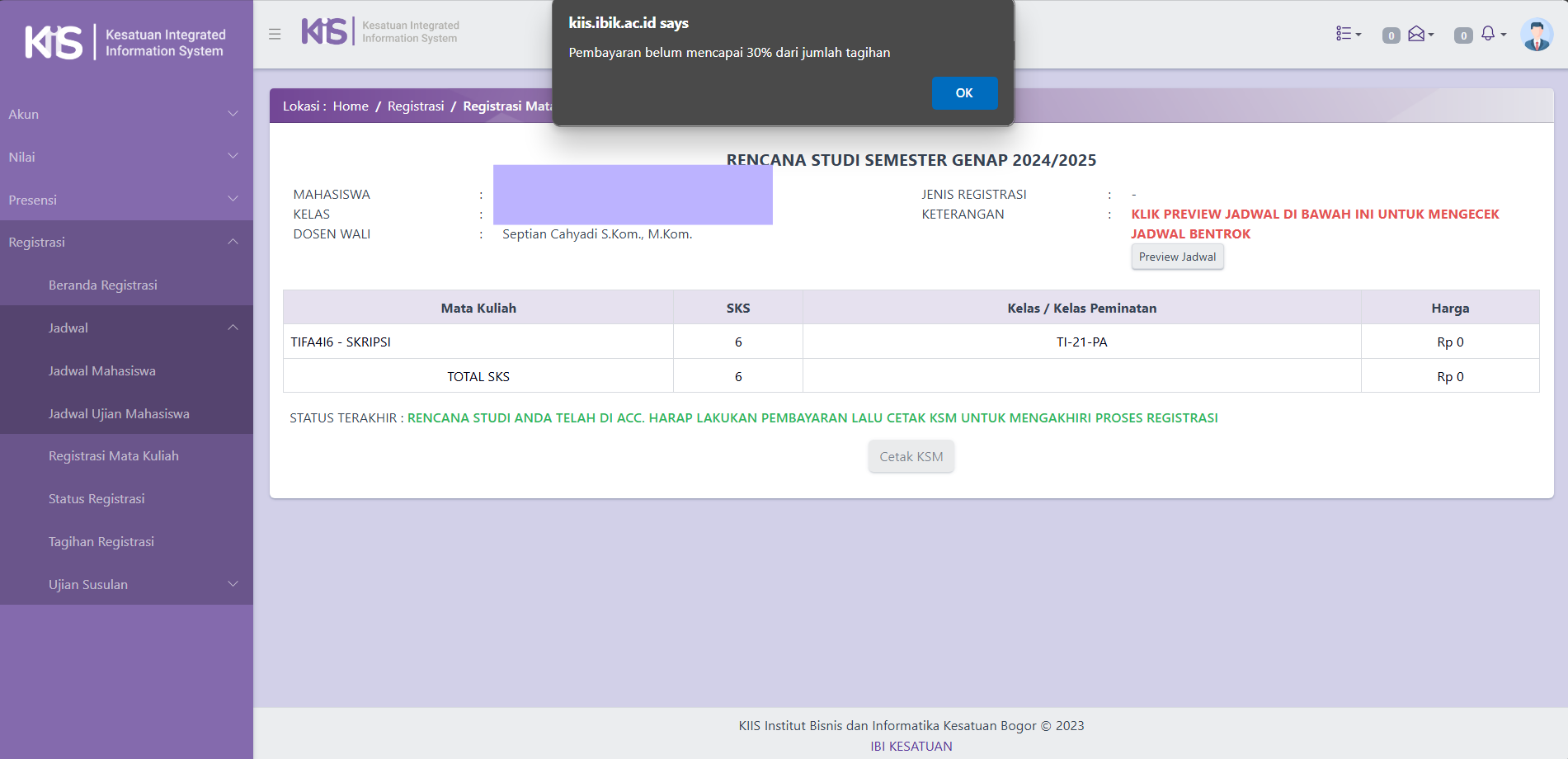Click the KIIS logo in sidebar
This screenshot has width=1568, height=759.
(125, 43)
